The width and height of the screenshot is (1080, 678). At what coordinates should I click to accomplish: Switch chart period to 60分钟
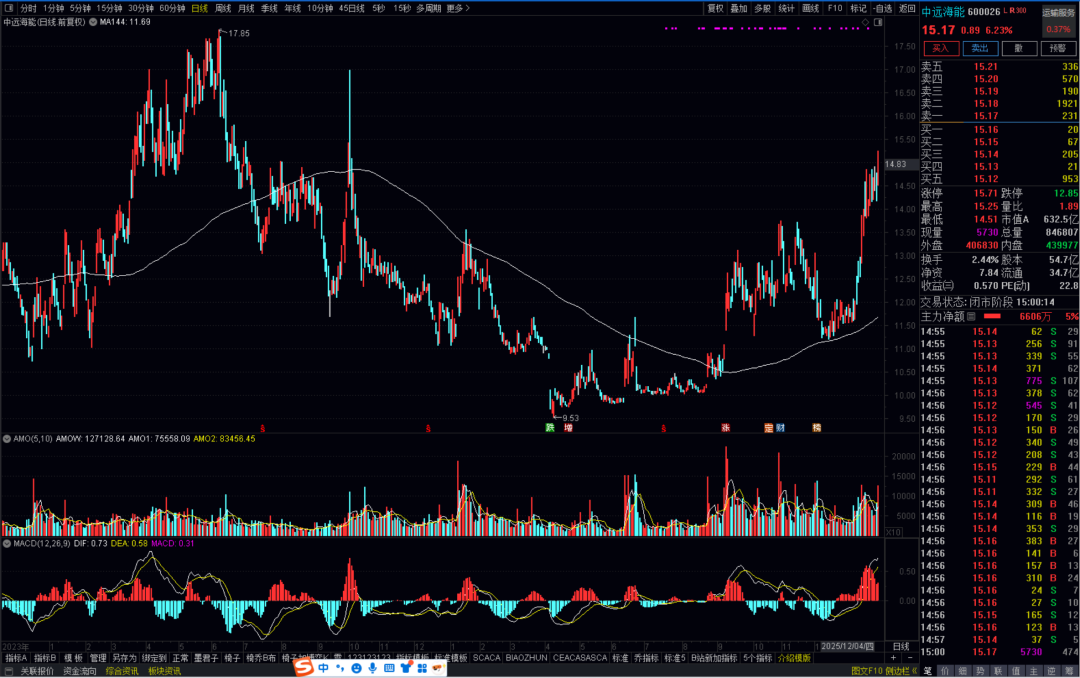[173, 8]
